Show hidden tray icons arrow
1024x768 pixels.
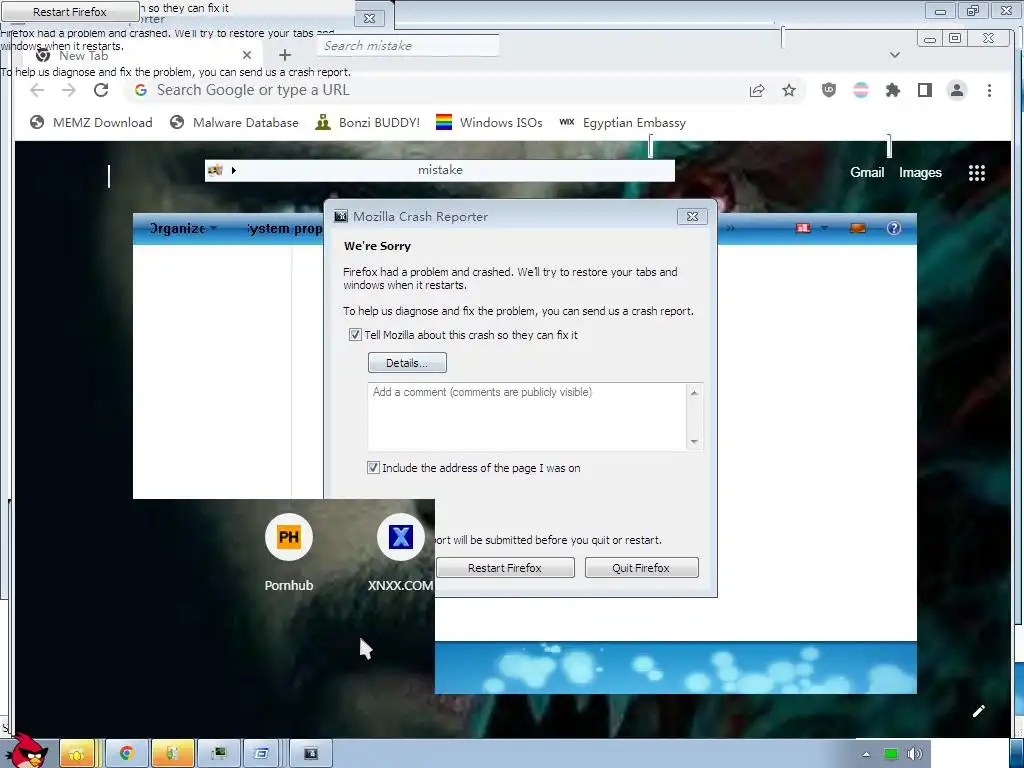(x=866, y=754)
